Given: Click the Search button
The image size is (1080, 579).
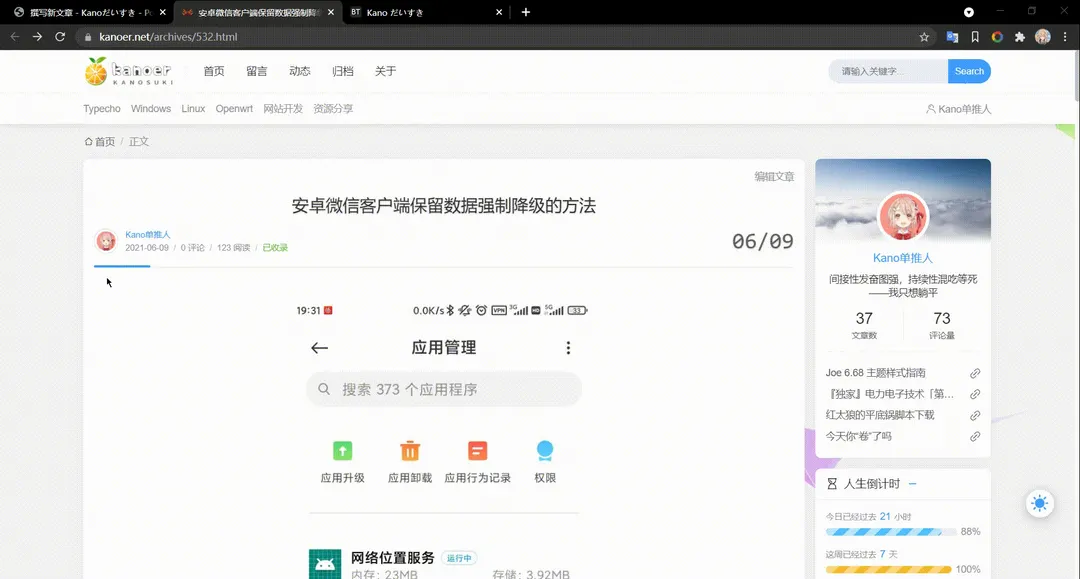Looking at the screenshot, I should click(x=969, y=71).
